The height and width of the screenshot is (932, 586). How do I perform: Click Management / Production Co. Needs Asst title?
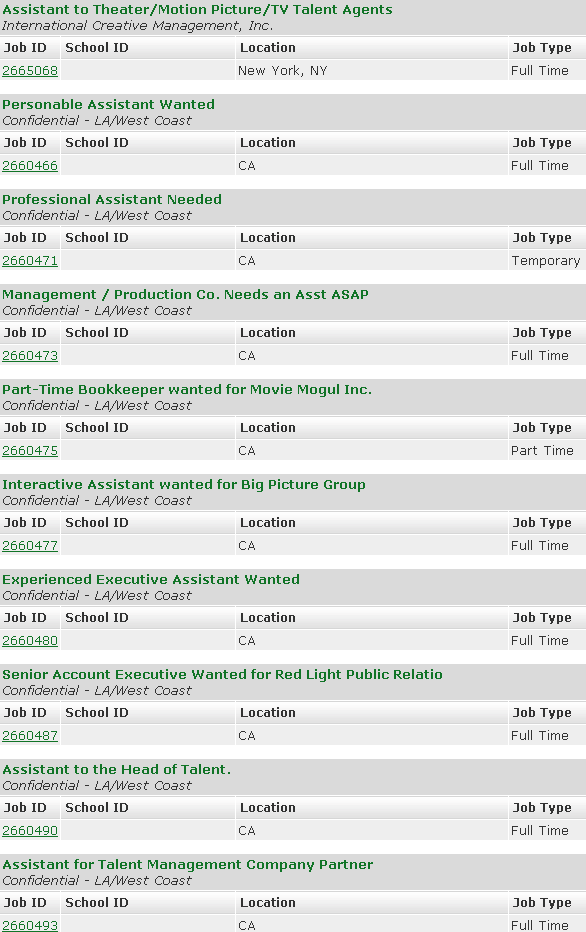tap(185, 295)
